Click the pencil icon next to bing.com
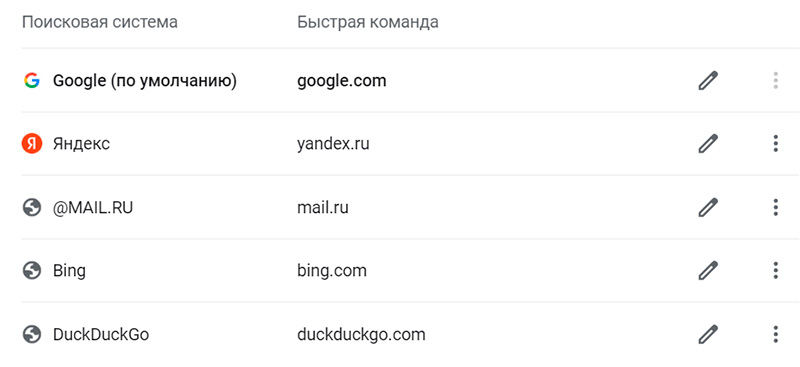 [708, 271]
